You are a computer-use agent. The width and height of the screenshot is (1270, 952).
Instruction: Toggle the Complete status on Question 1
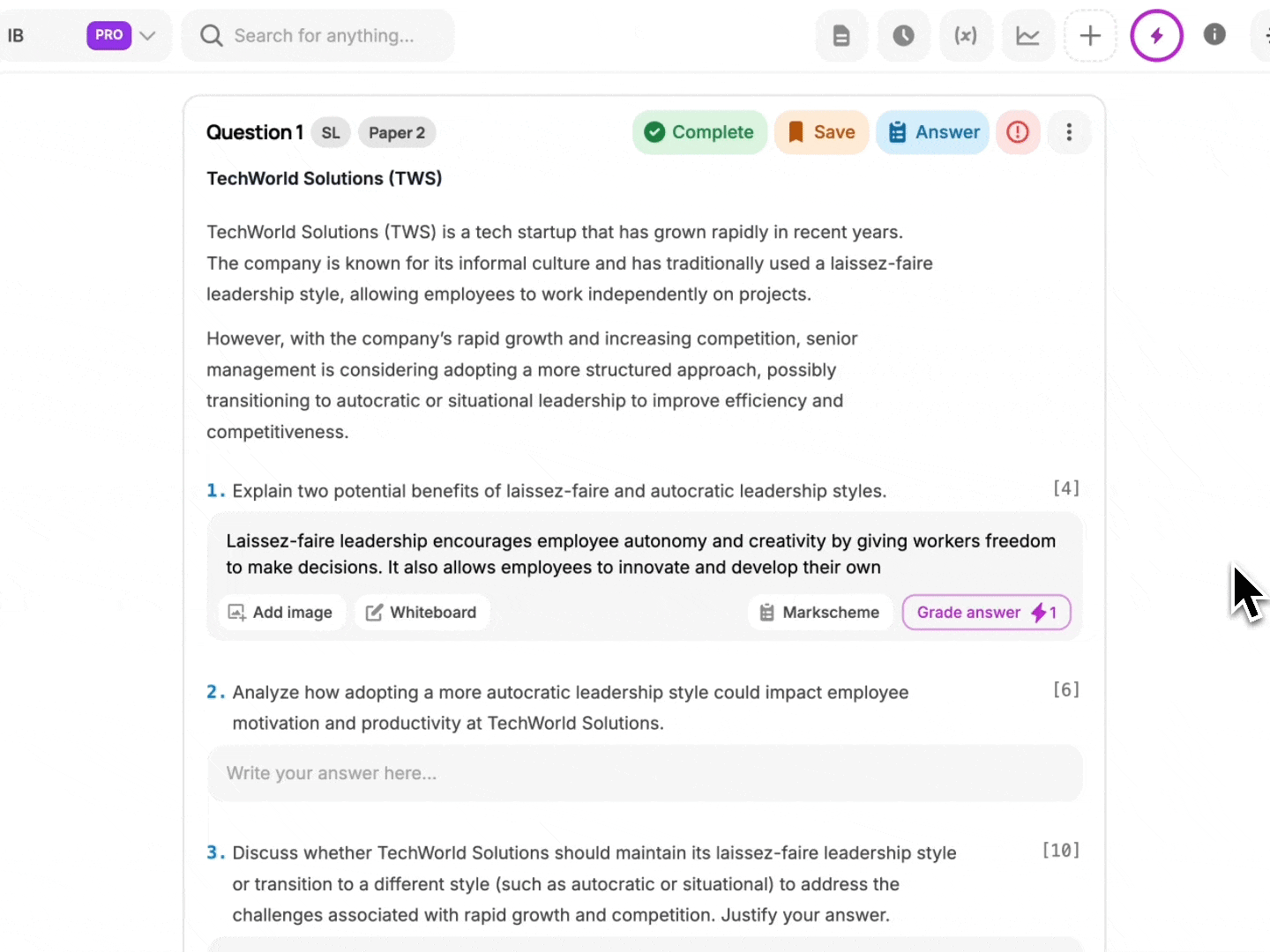tap(699, 132)
